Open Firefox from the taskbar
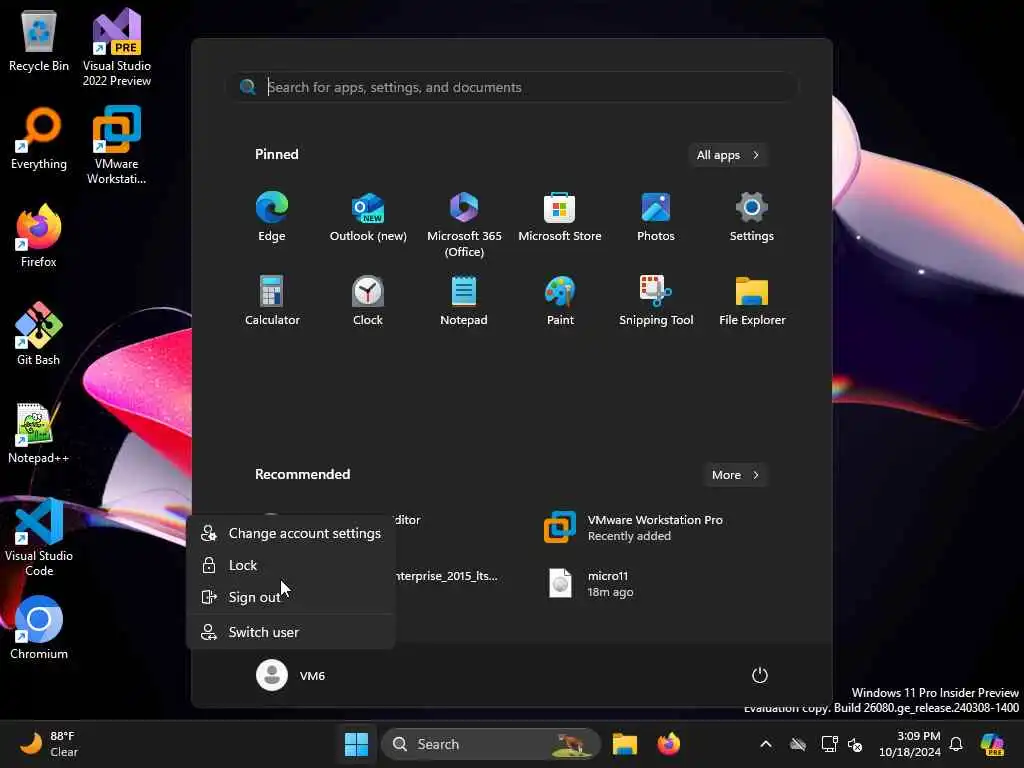The width and height of the screenshot is (1024, 768). click(x=668, y=744)
